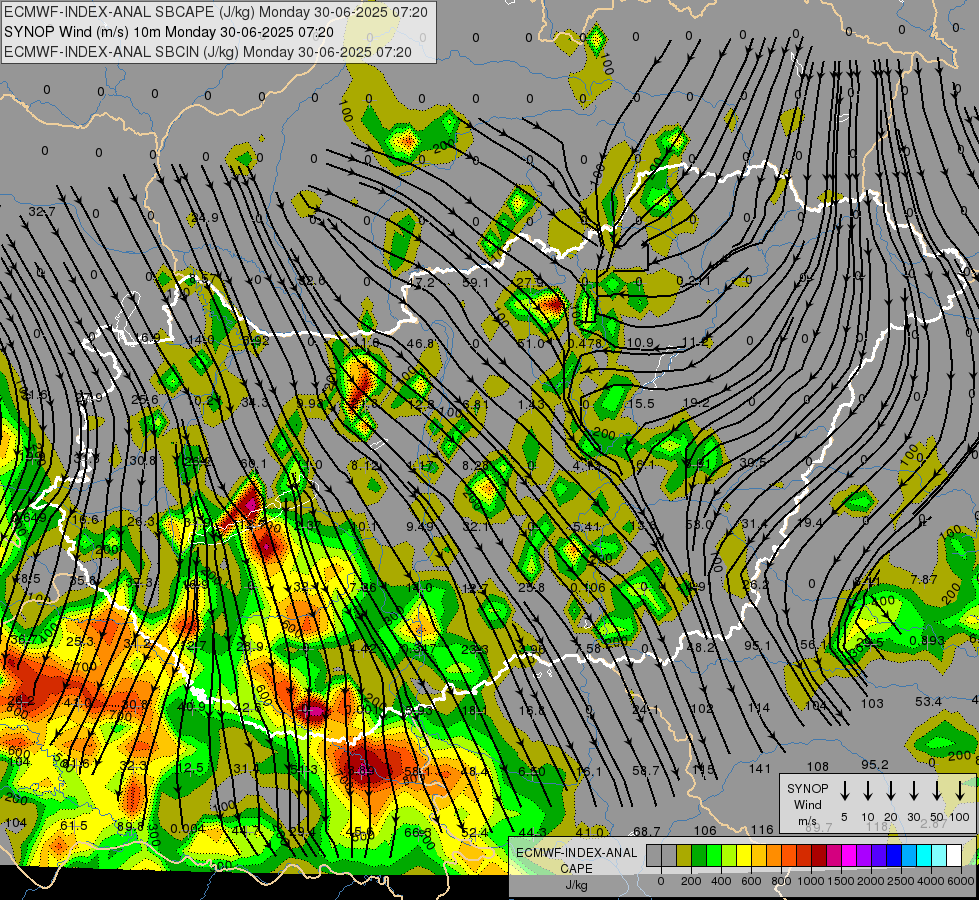Click the map value 141
Screen dimensions: 979x900
tap(760, 768)
